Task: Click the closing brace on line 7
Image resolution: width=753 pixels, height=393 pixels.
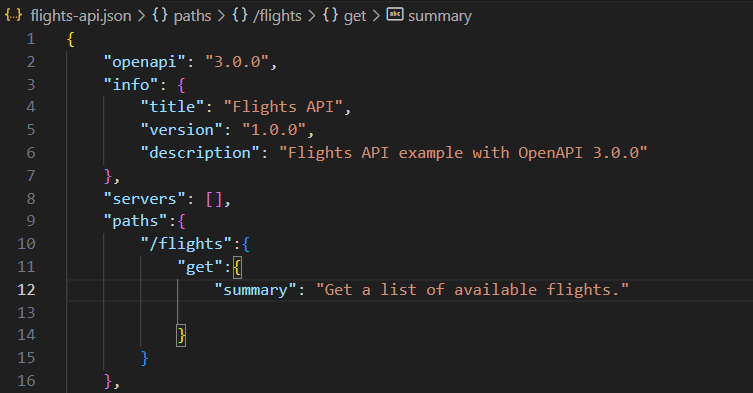Action: (x=108, y=176)
